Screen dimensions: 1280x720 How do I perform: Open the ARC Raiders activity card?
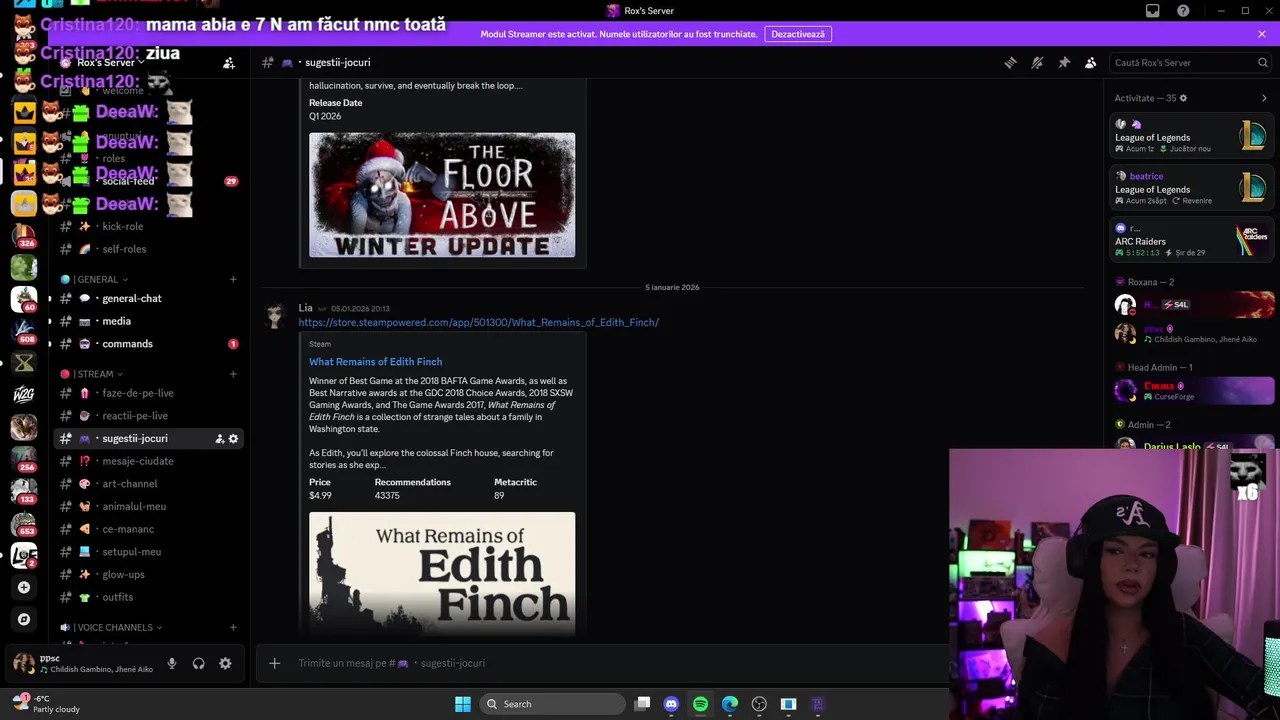1192,240
